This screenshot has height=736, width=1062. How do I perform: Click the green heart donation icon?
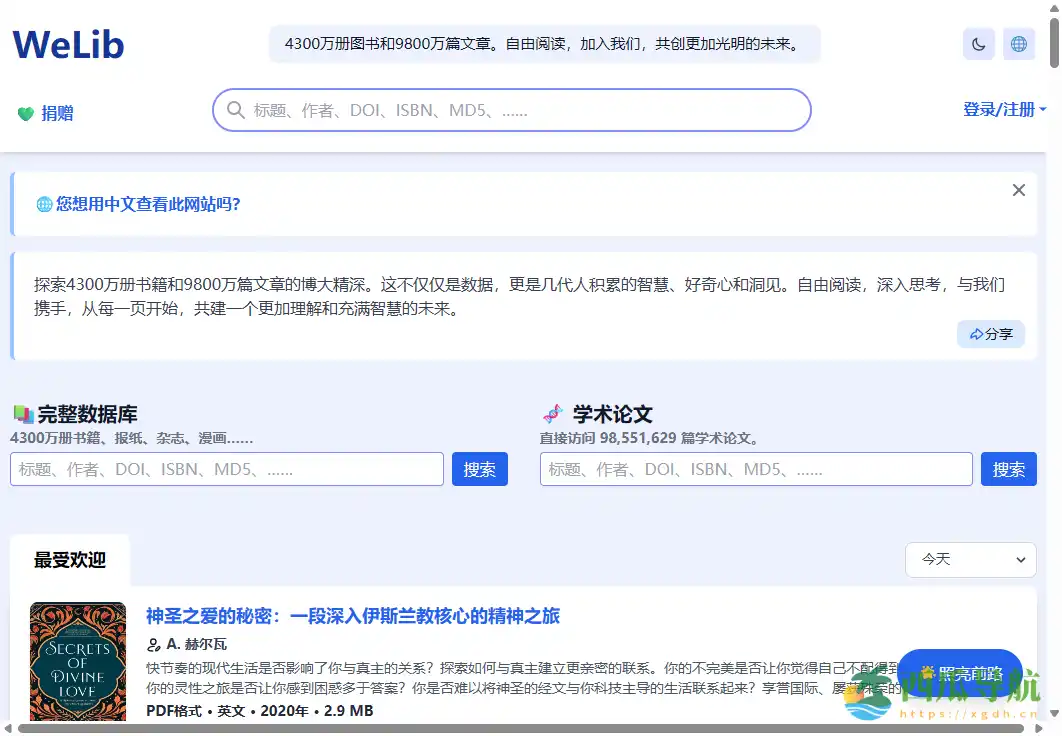24,113
